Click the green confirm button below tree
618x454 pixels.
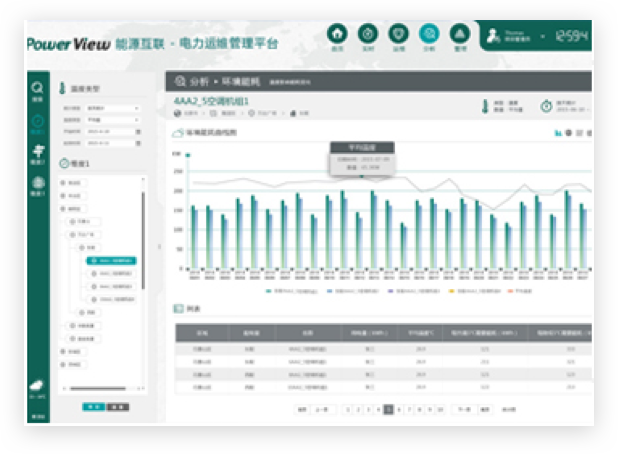(x=93, y=407)
